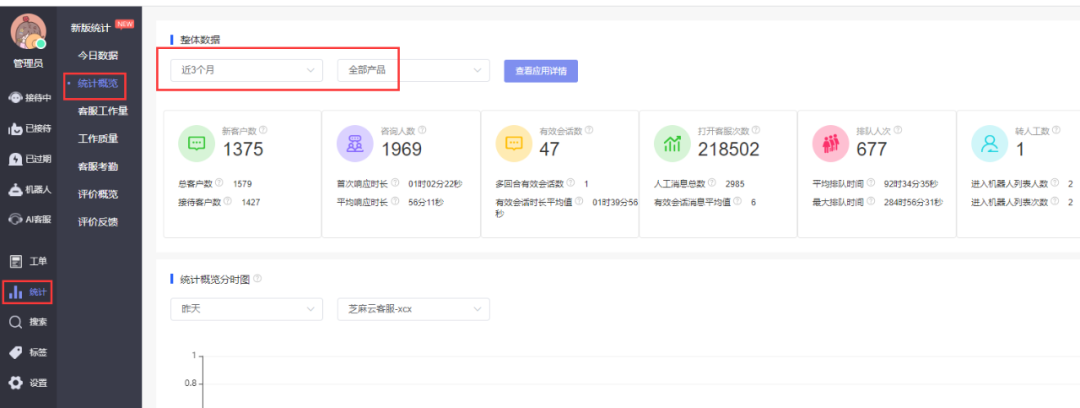Open the AI客服 headset icon

[x=15, y=219]
